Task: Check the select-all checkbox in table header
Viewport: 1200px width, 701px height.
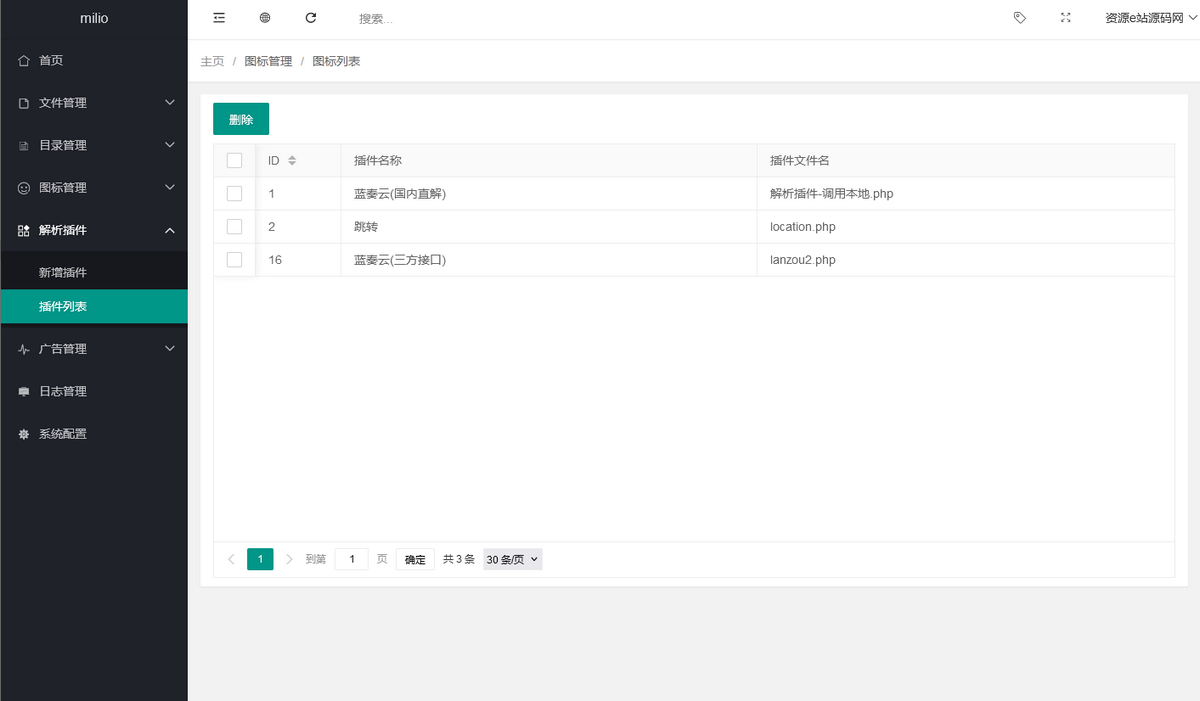Action: coord(235,161)
